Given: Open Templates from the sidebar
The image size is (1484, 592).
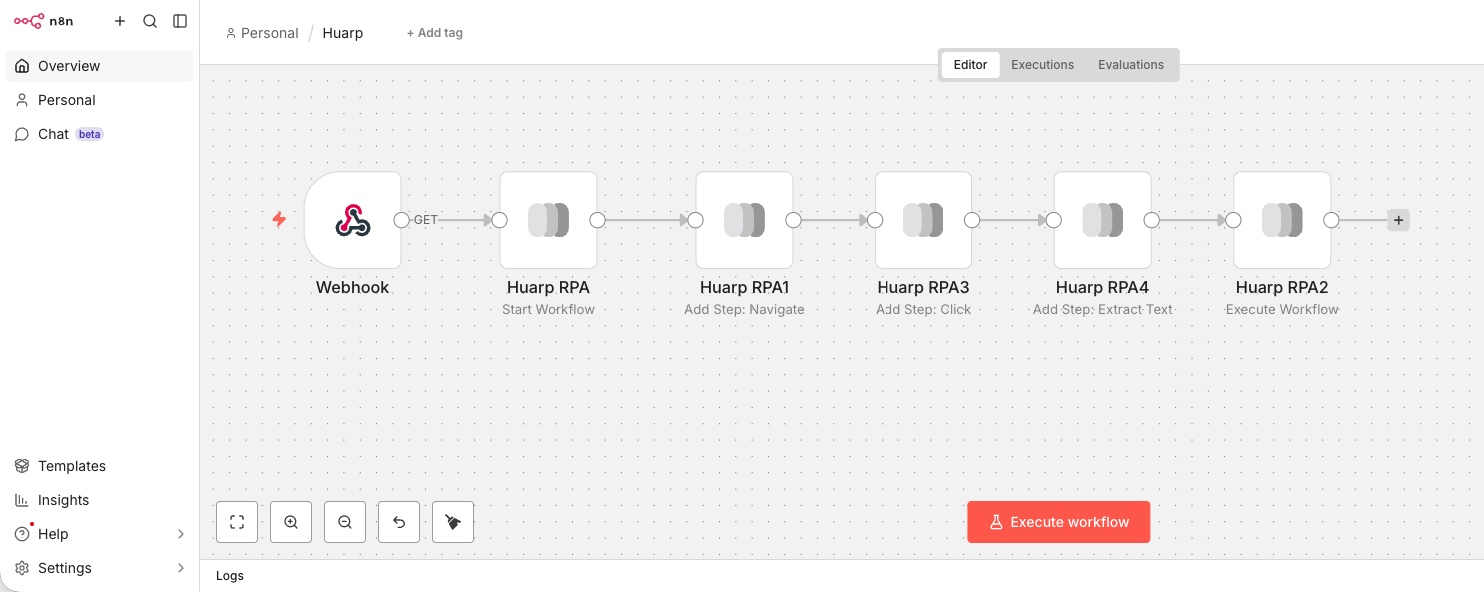Looking at the screenshot, I should click(71, 466).
